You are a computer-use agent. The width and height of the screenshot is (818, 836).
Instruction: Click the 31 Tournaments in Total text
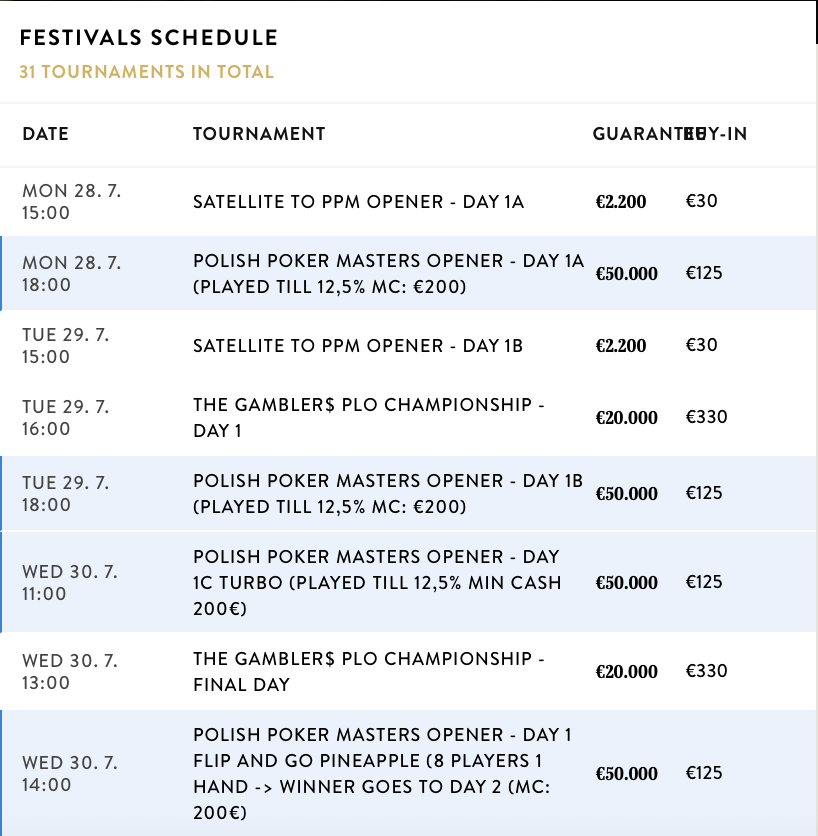[x=146, y=72]
